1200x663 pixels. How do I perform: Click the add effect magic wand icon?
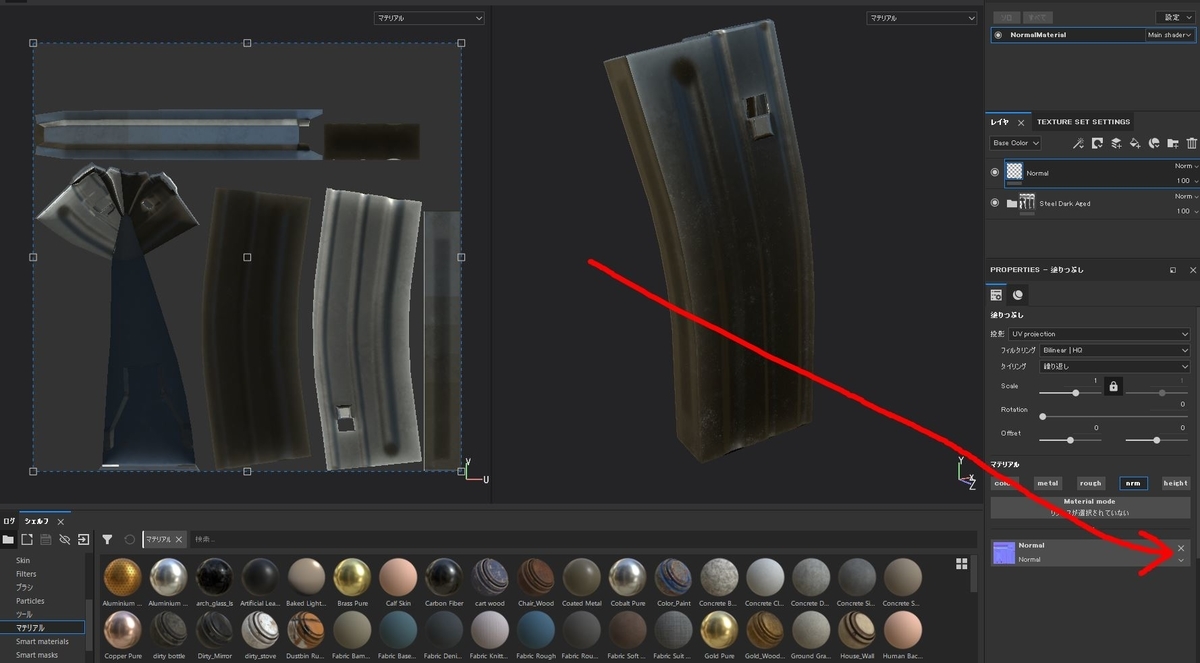[x=1078, y=143]
